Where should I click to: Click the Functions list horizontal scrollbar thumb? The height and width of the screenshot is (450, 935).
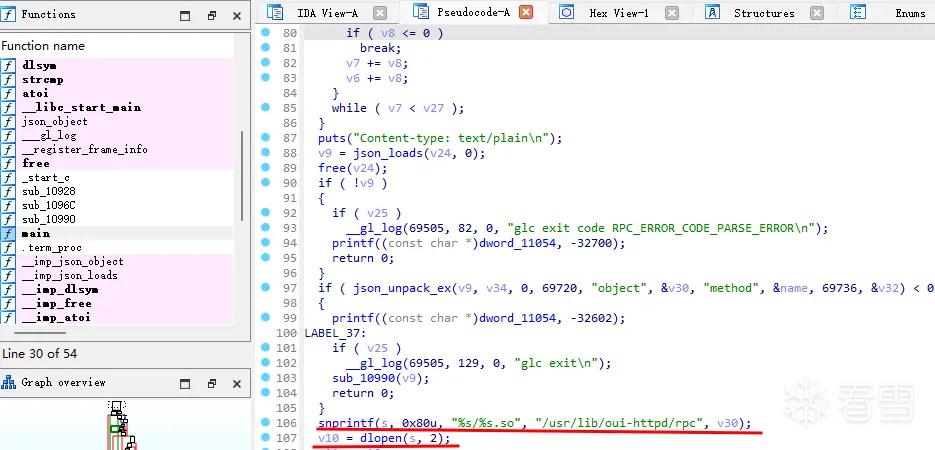[40, 333]
